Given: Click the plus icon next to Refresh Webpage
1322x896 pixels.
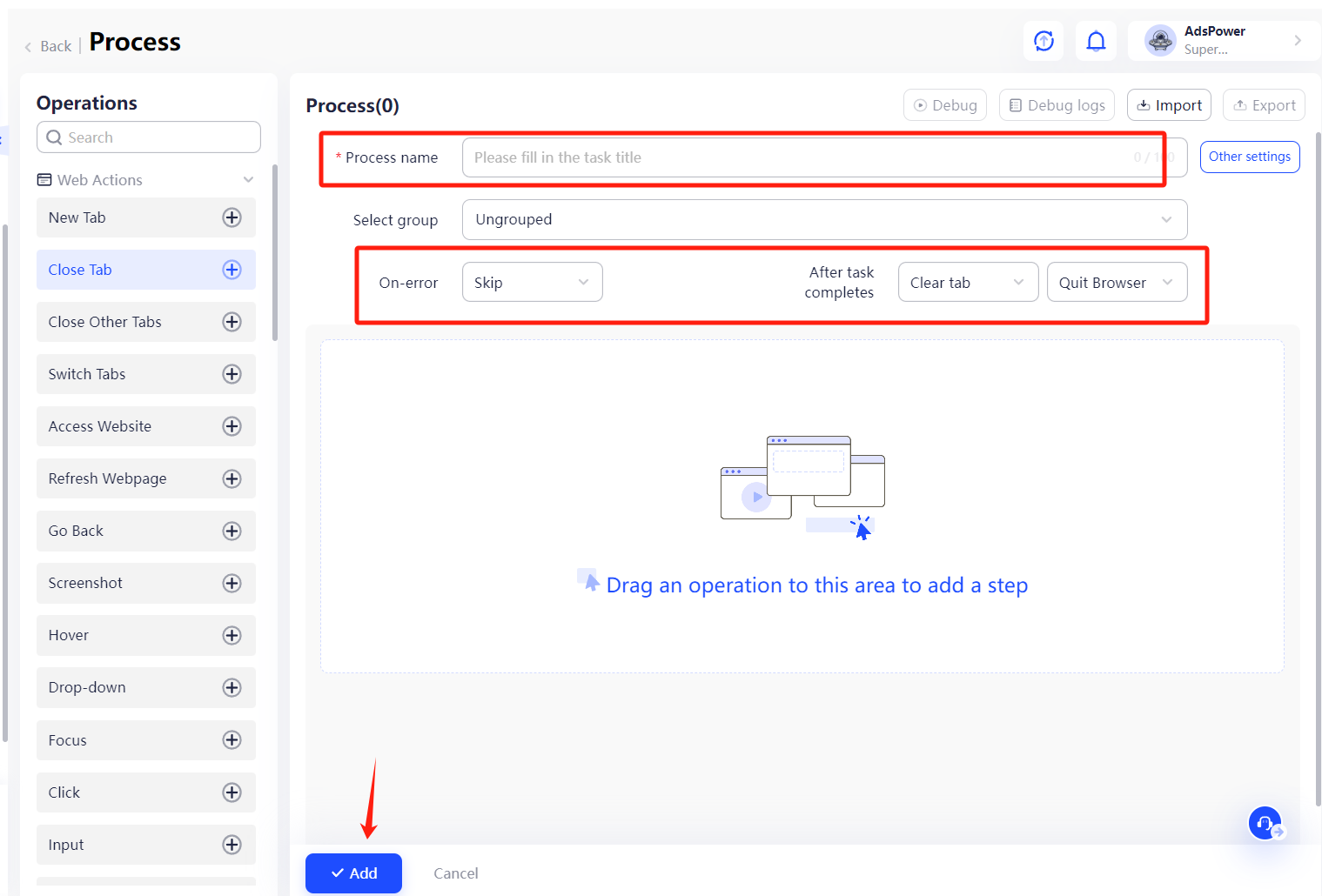Looking at the screenshot, I should coord(232,478).
